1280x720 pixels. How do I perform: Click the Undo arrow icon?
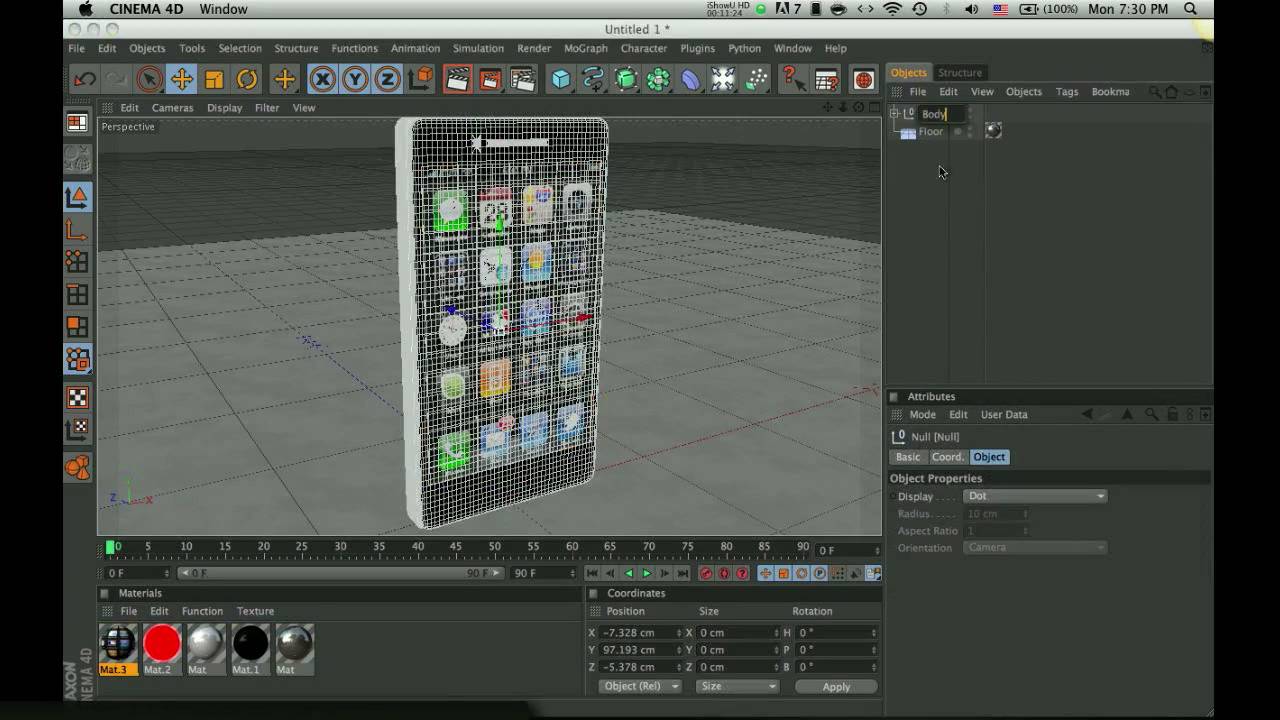(x=85, y=79)
